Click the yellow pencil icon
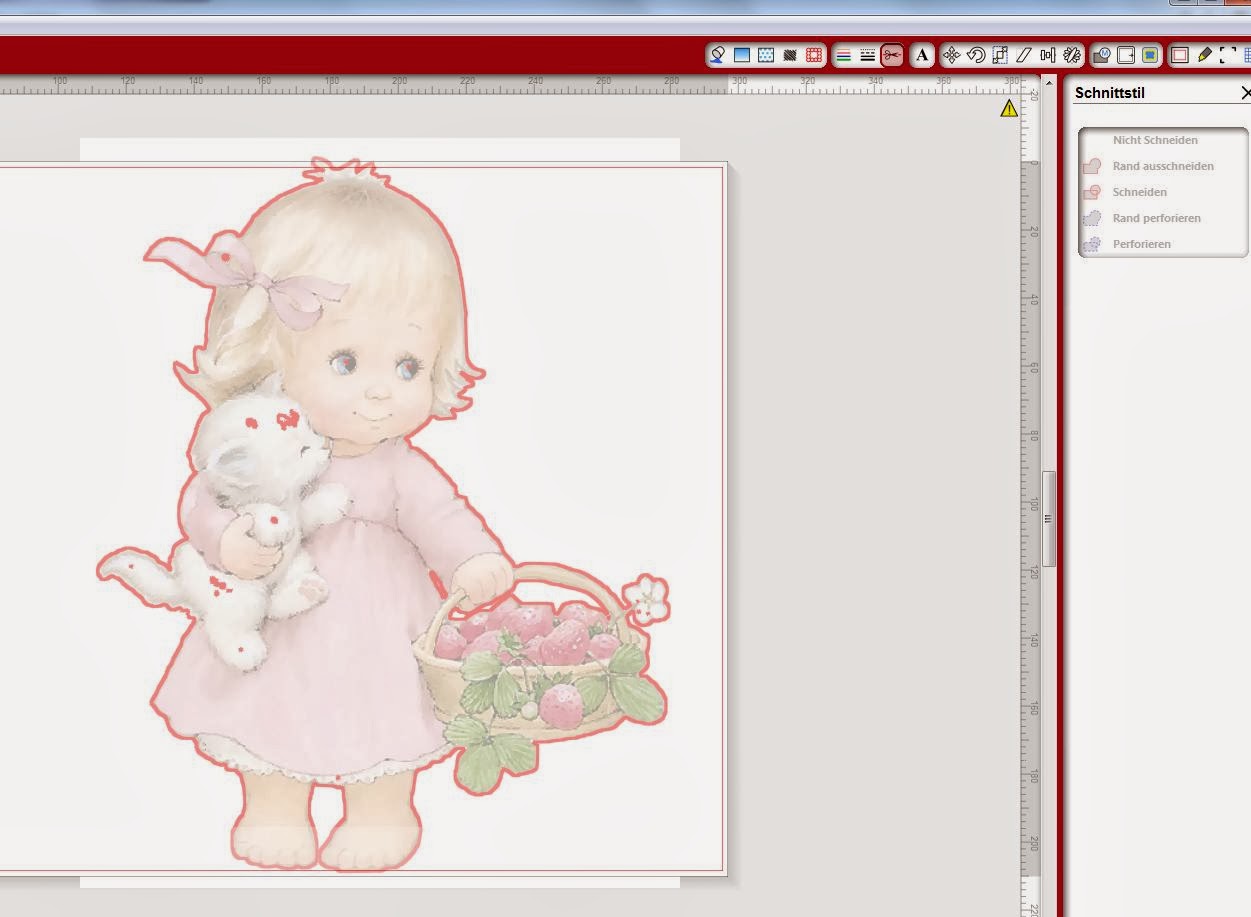This screenshot has width=1251, height=917. pos(1204,55)
